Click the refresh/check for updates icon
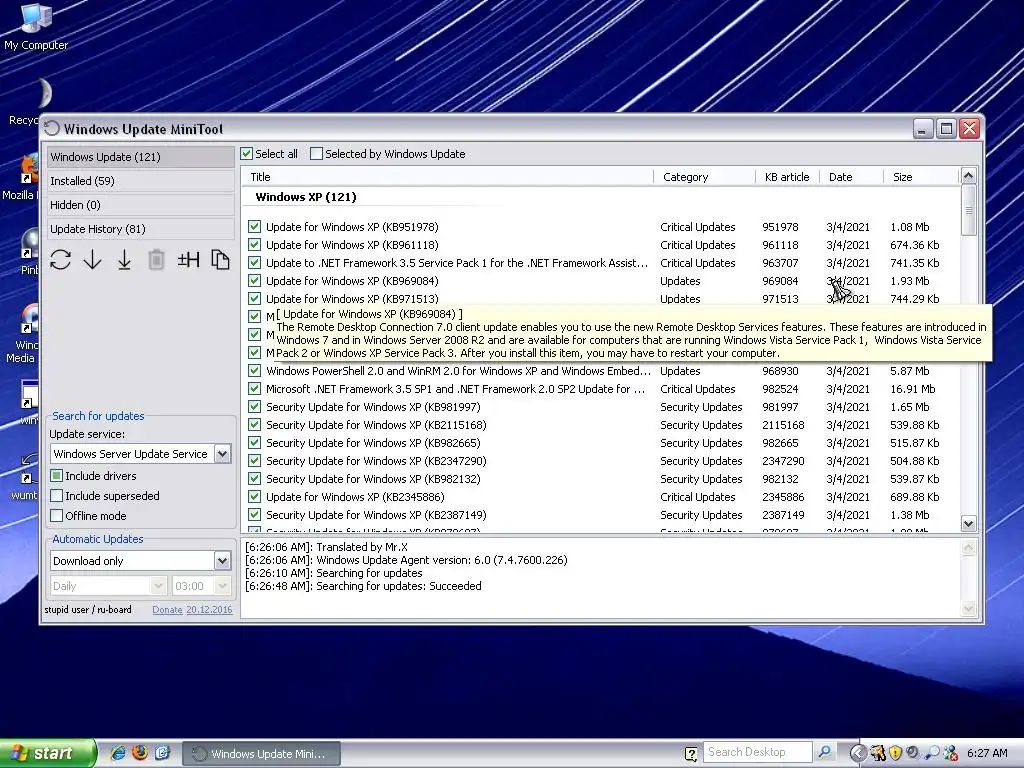The image size is (1024, 768). [x=60, y=260]
